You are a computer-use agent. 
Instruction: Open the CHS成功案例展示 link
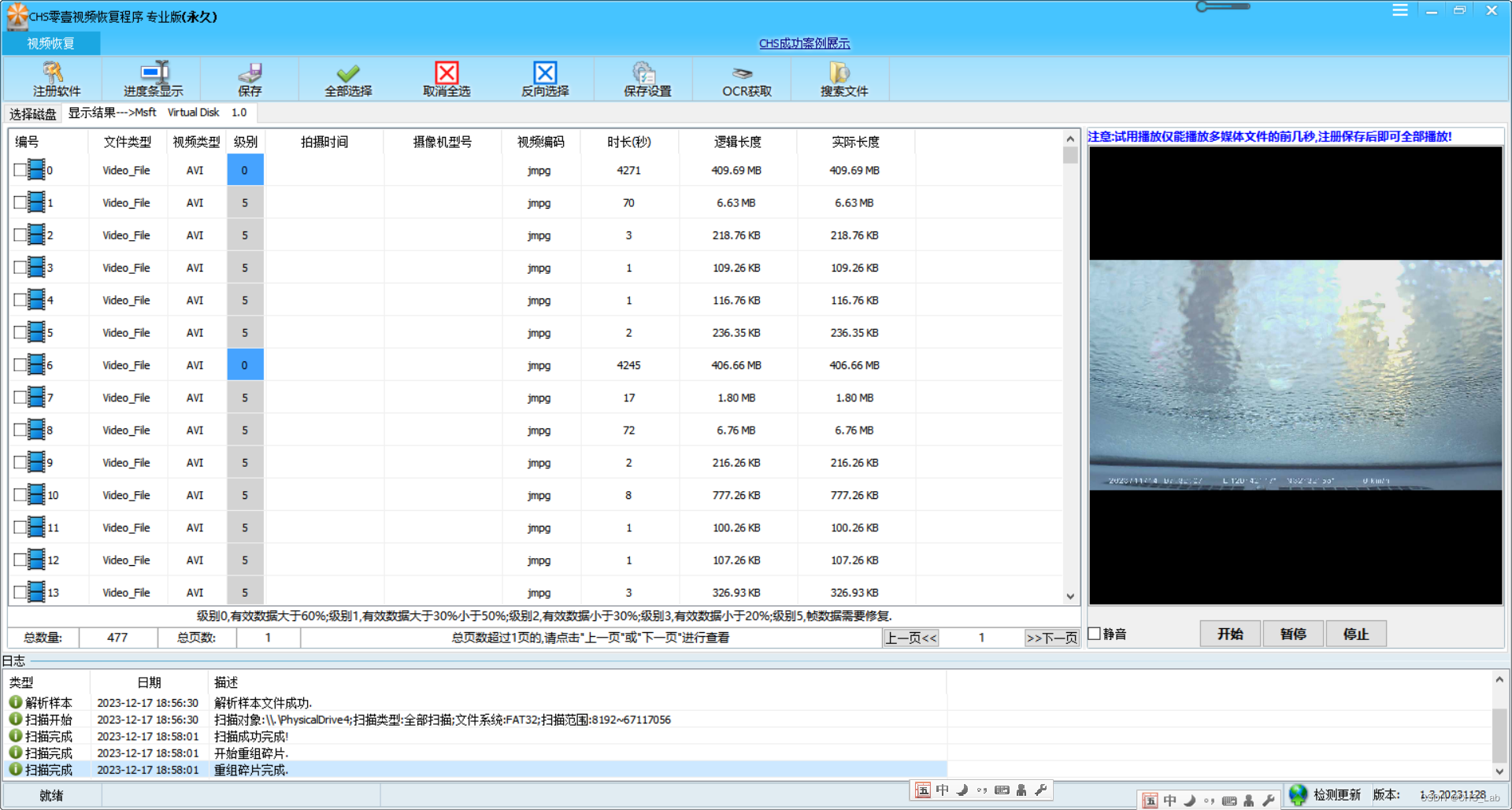[x=804, y=43]
